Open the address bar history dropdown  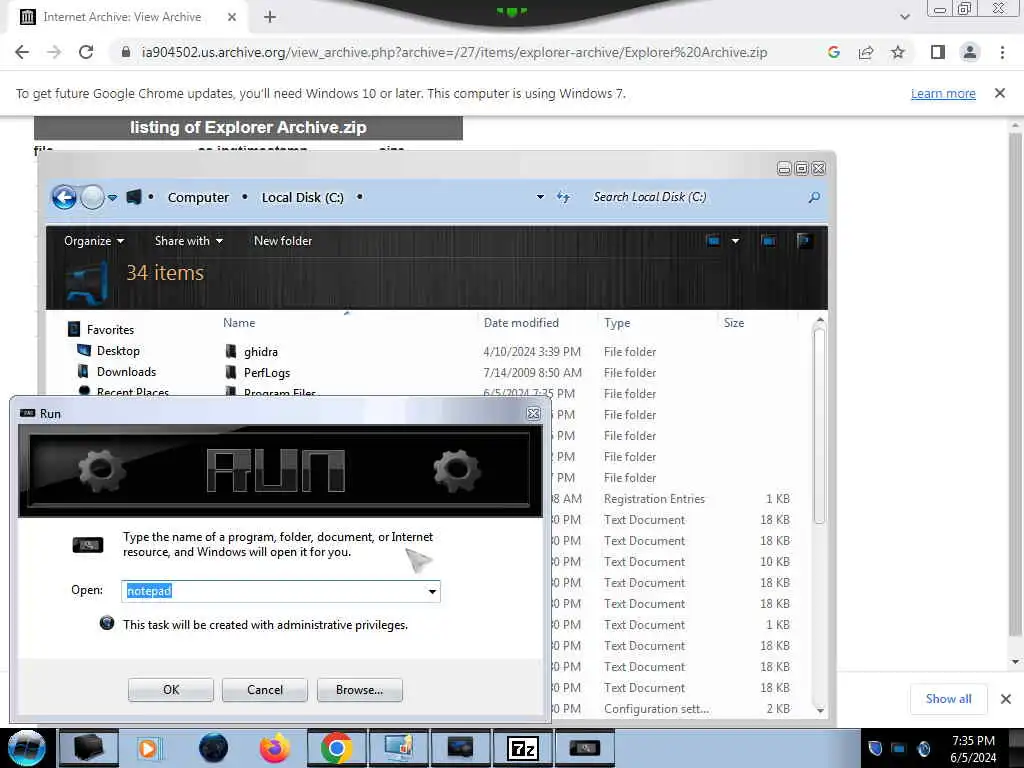point(540,197)
